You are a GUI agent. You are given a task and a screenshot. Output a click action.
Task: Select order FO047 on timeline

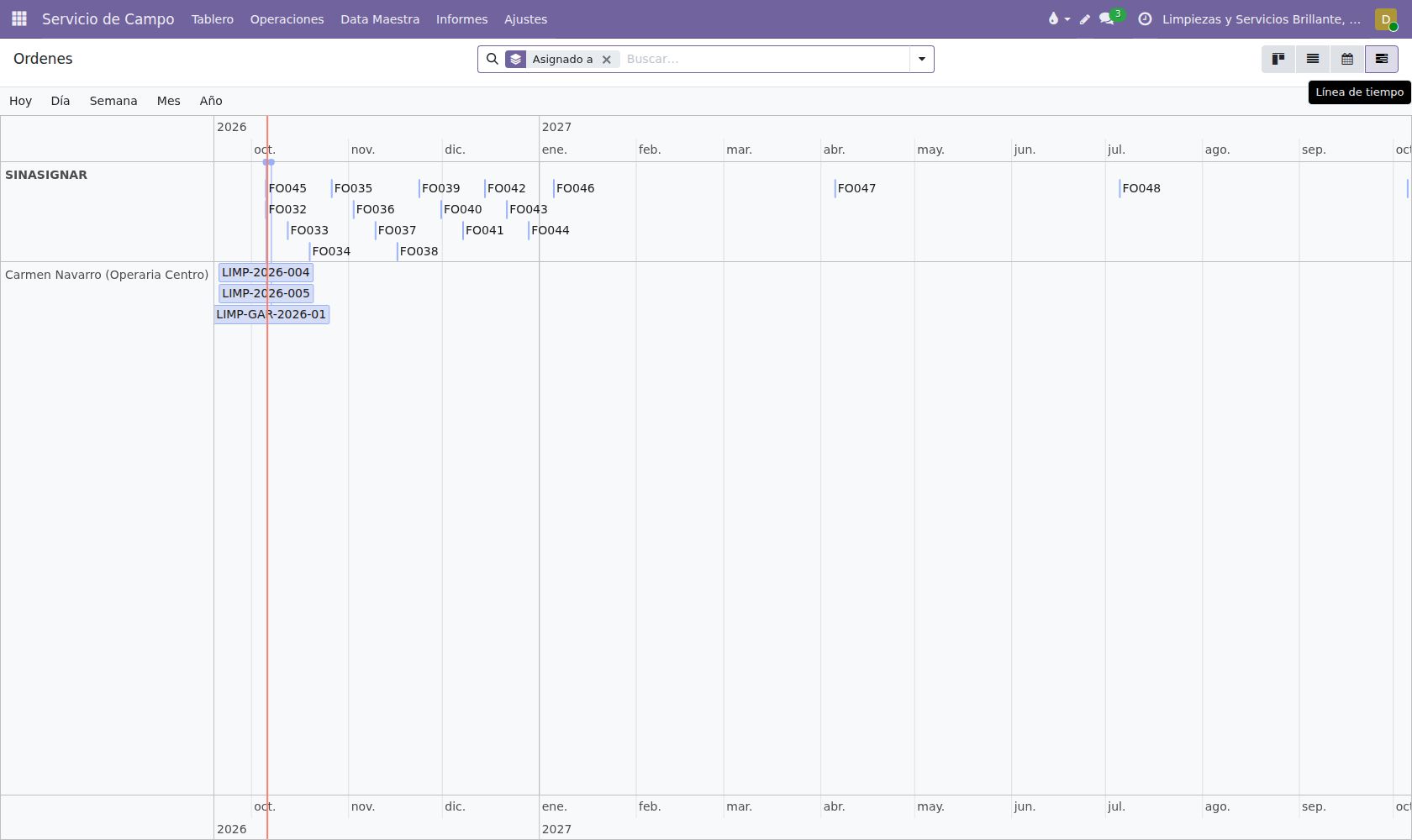[x=856, y=188]
